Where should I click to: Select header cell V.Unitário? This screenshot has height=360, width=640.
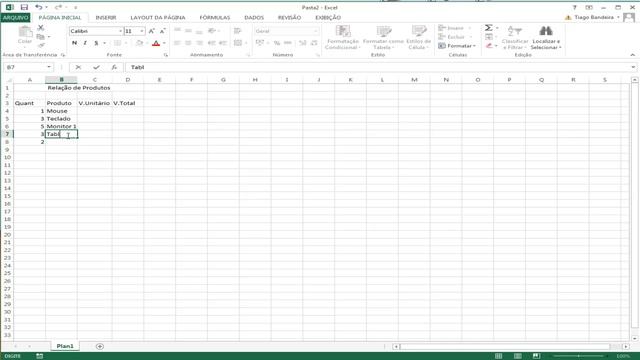coord(95,103)
